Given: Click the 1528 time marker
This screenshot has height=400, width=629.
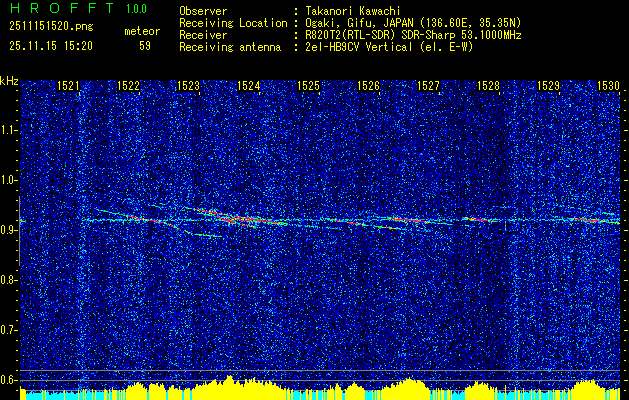Looking at the screenshot, I should coord(489,85).
